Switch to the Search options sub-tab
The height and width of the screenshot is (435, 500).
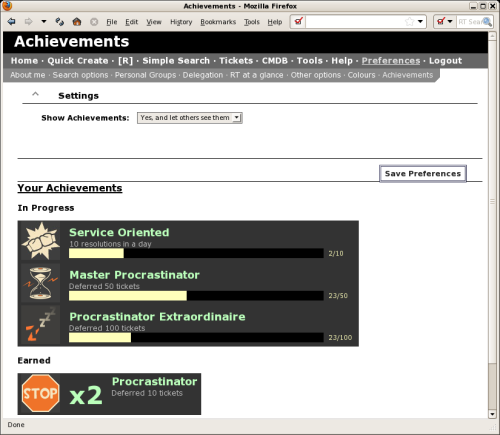point(80,75)
